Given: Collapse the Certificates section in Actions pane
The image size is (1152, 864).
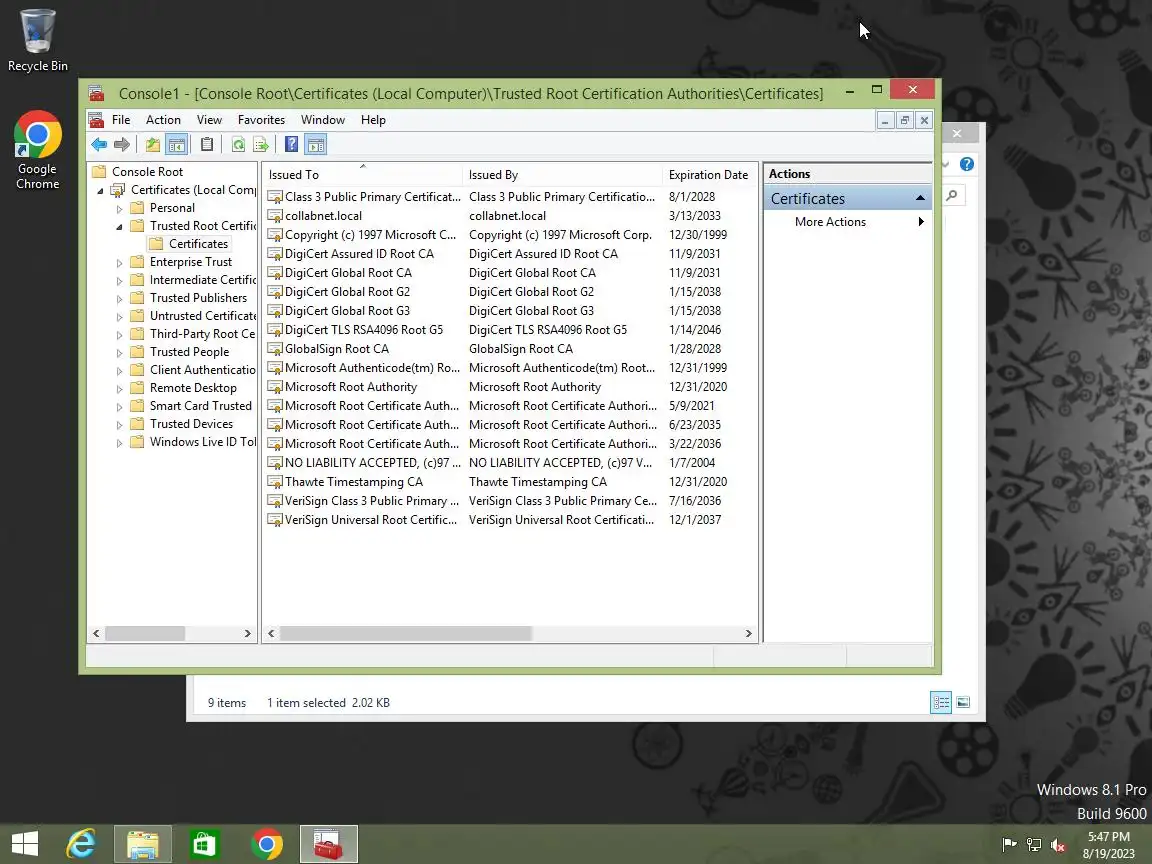Looking at the screenshot, I should 919,198.
